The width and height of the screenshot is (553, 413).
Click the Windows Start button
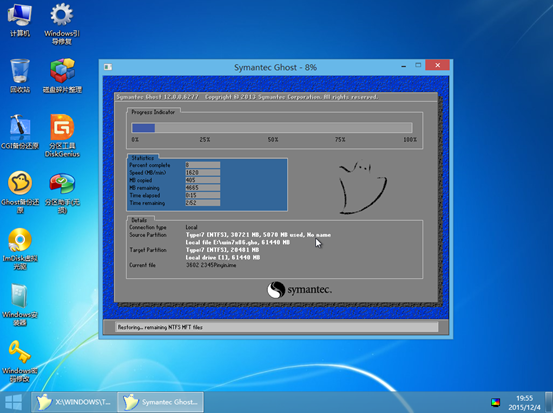pyautogui.click(x=14, y=402)
